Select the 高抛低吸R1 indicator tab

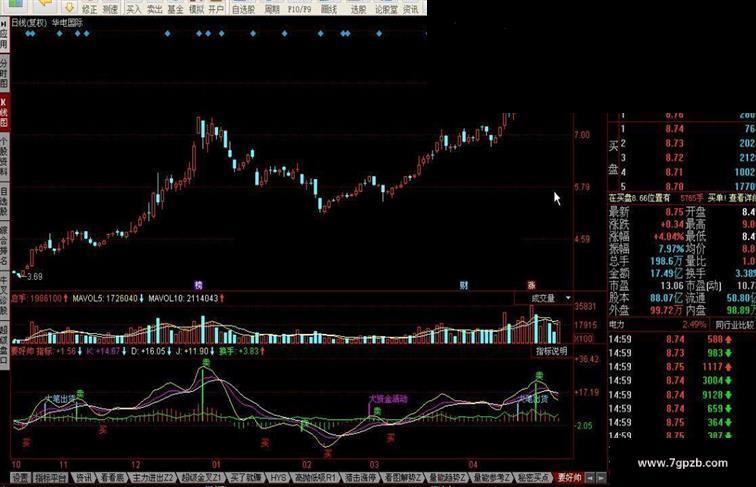pyautogui.click(x=315, y=478)
